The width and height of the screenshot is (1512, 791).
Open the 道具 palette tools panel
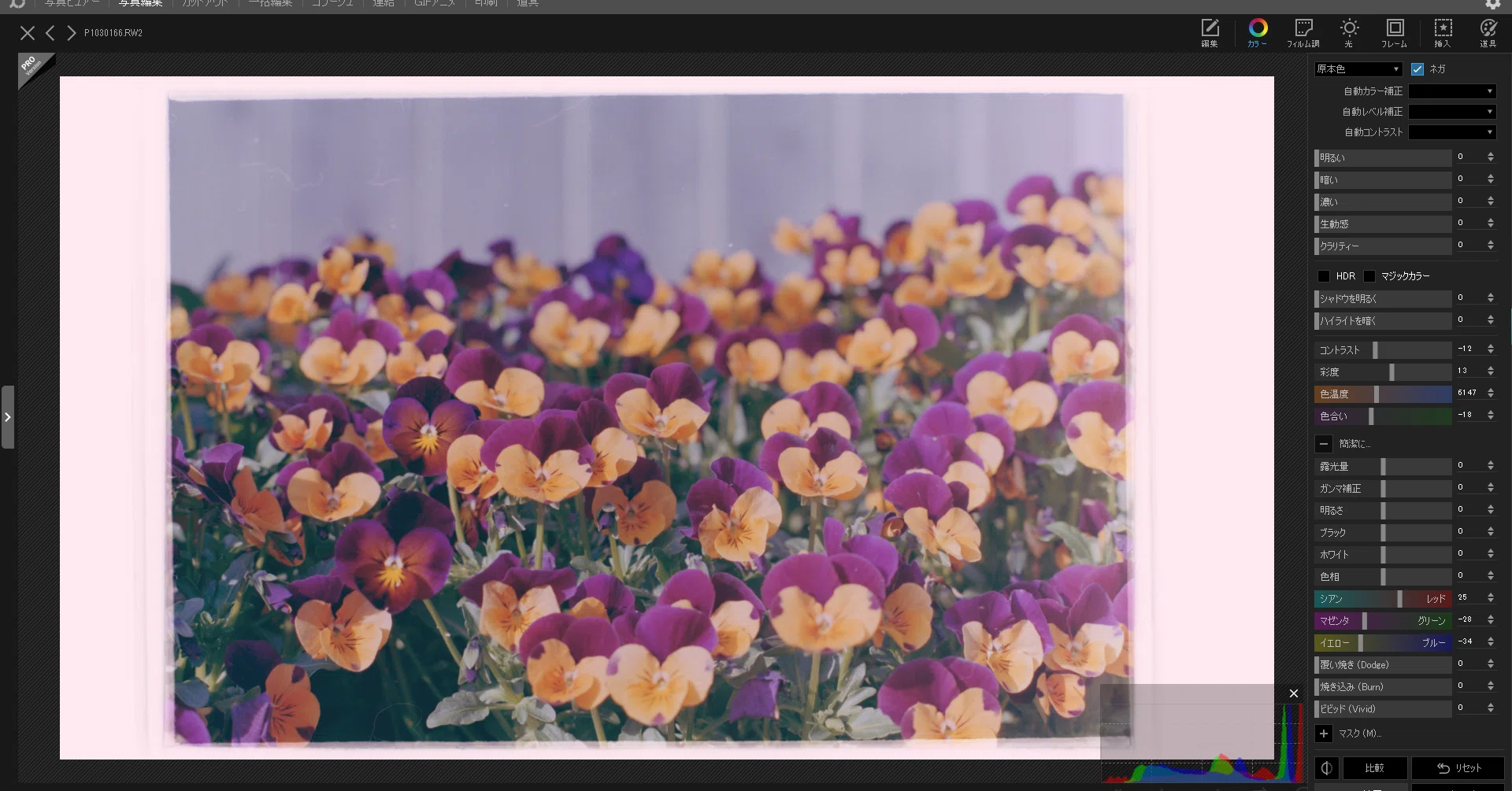click(1488, 33)
